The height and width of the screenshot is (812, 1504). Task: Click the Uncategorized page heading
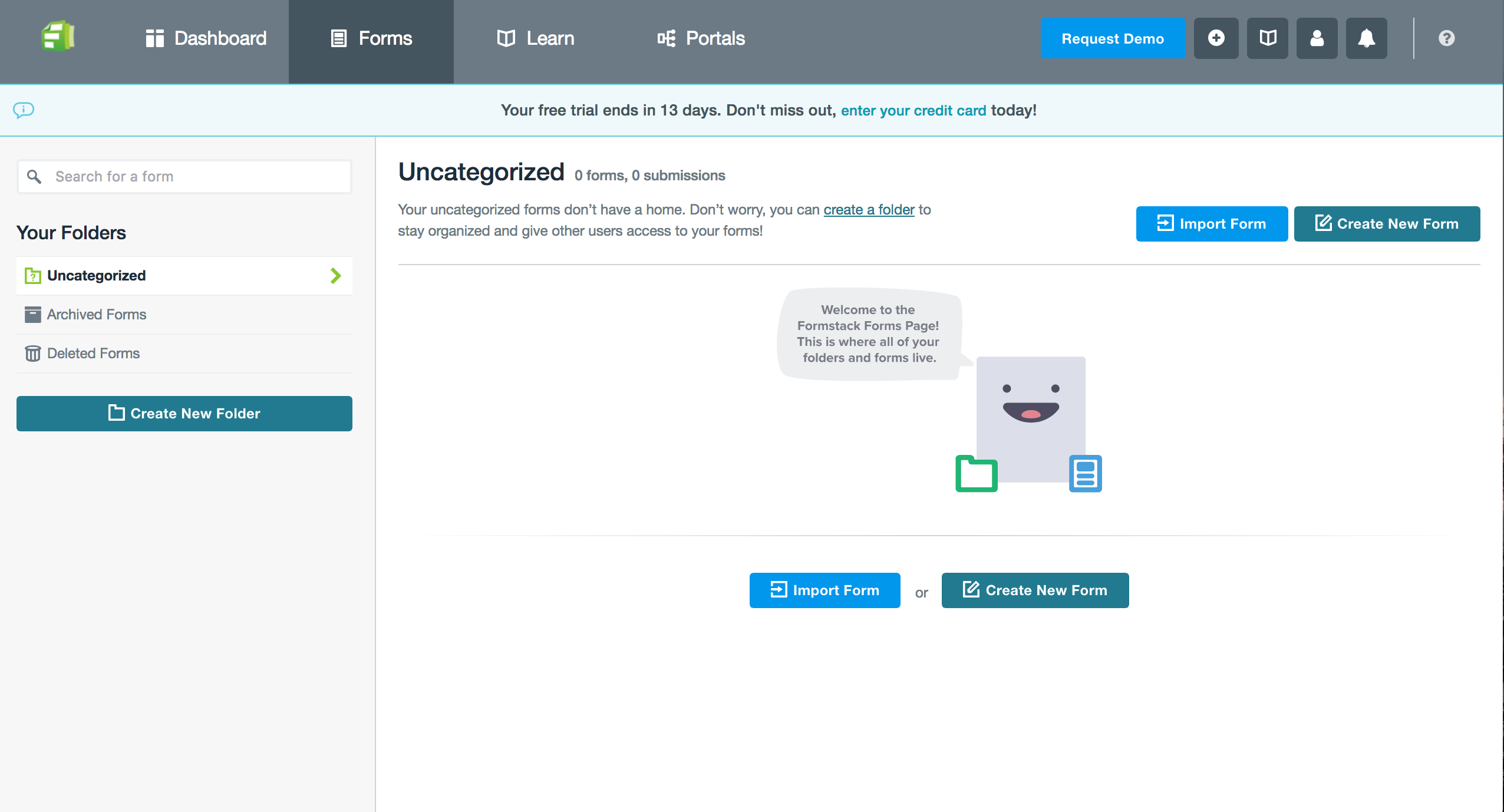[481, 172]
